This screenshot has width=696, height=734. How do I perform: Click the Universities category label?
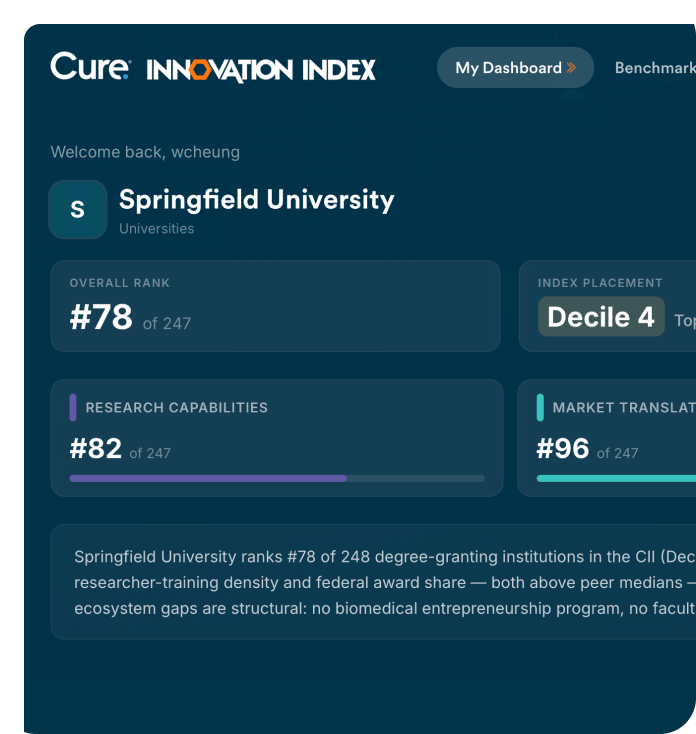click(x=156, y=229)
